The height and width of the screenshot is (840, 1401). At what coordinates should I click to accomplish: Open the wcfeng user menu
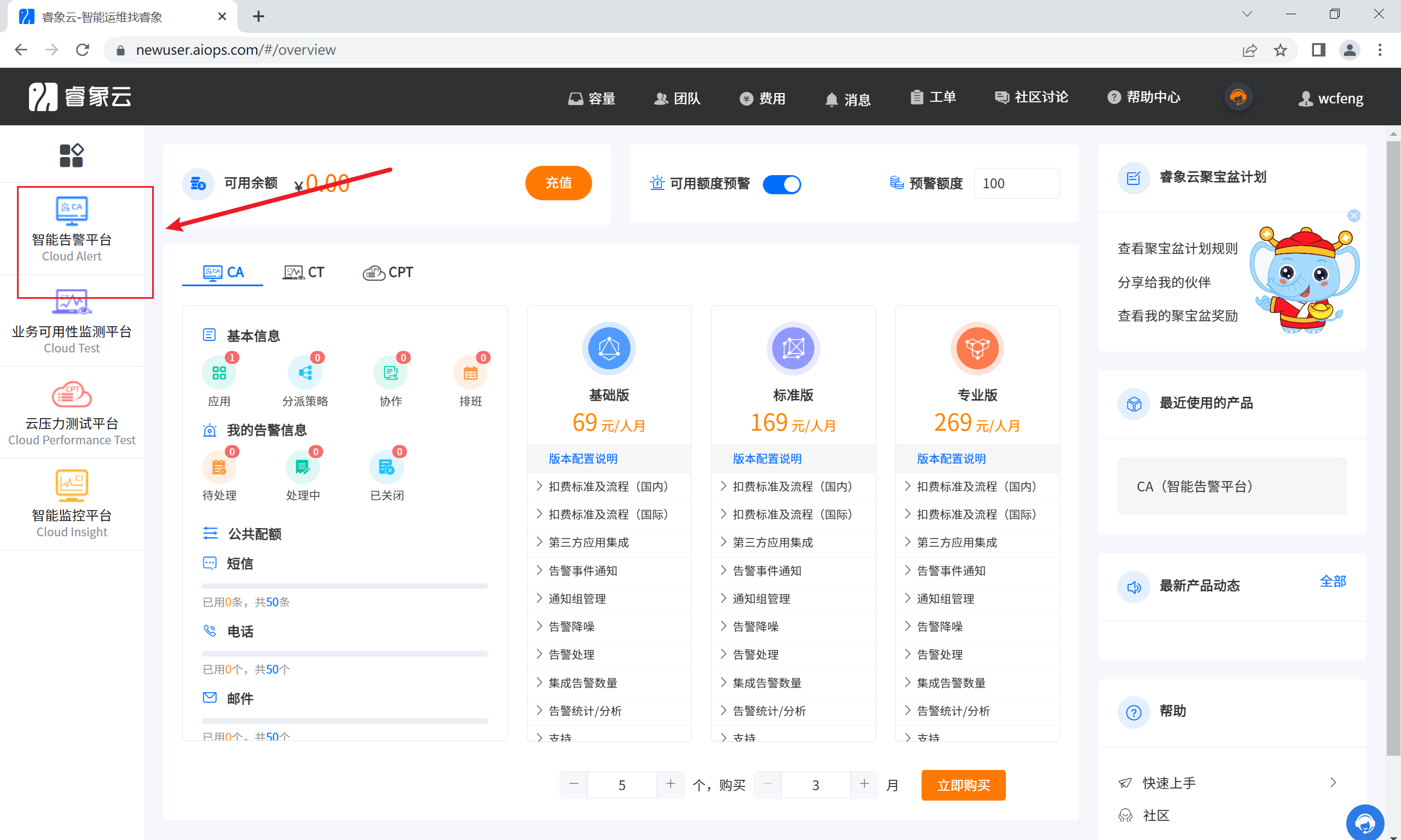1330,99
